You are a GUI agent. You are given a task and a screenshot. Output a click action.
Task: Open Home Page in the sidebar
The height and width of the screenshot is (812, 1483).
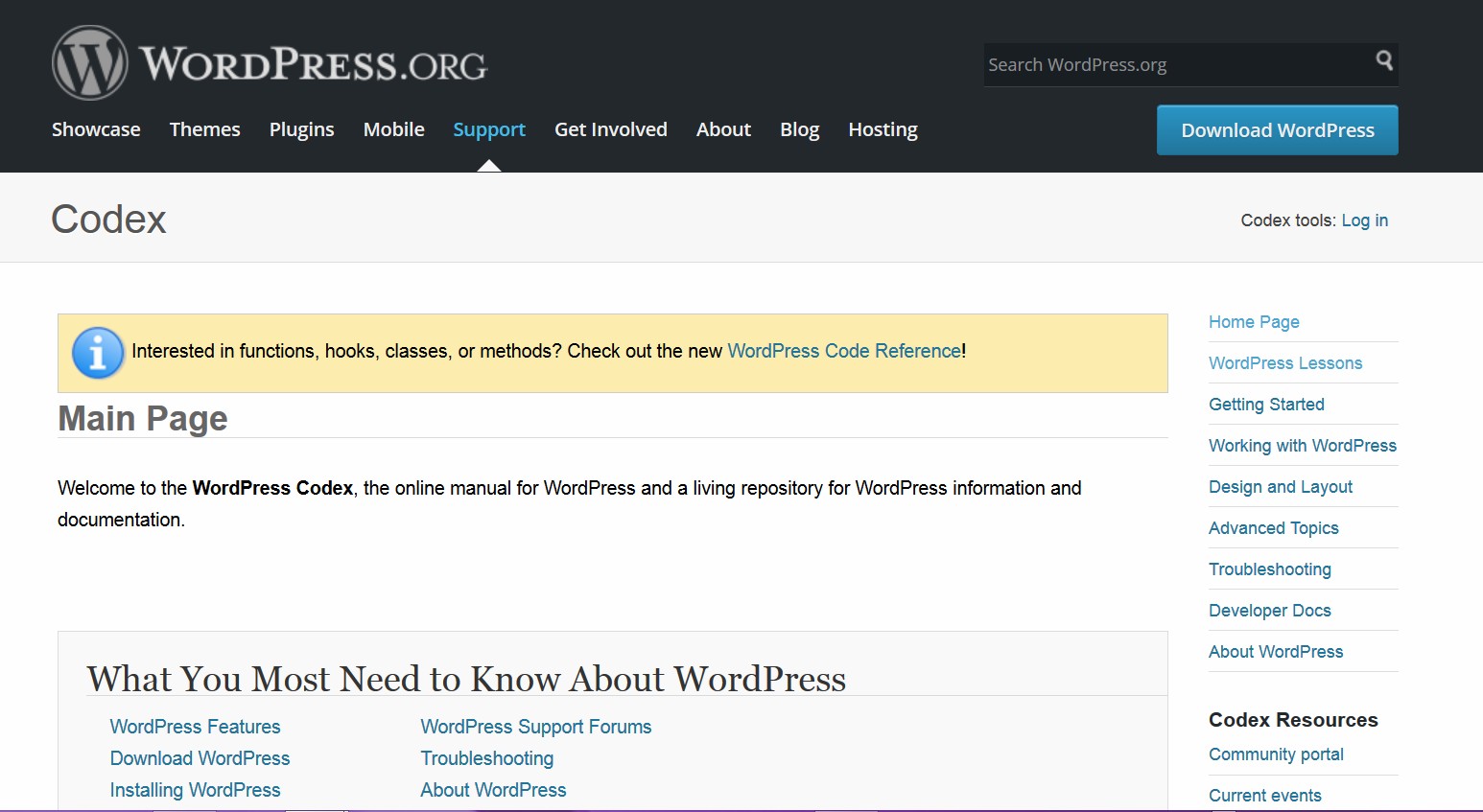1255,322
